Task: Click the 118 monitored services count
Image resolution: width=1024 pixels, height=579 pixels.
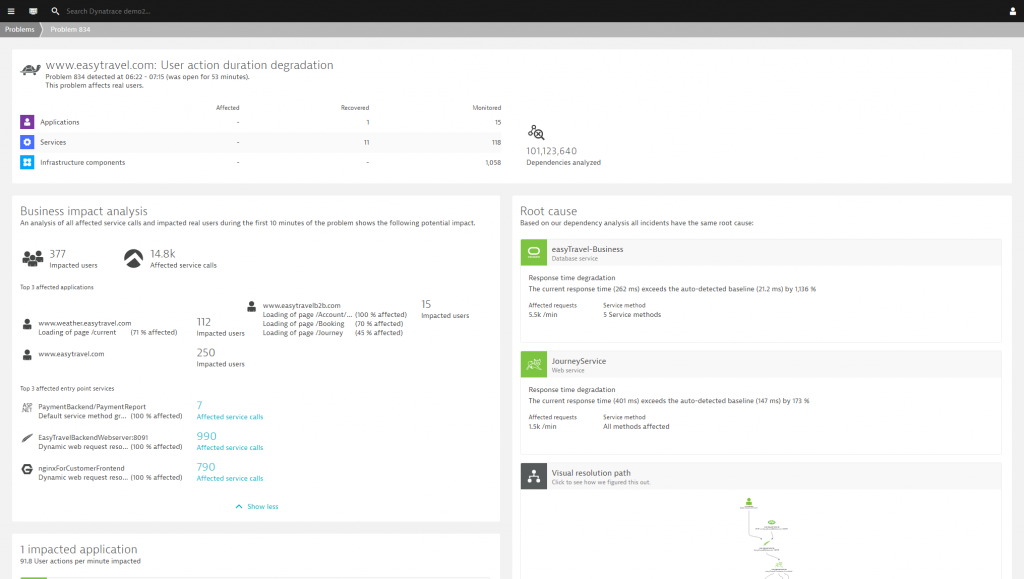Action: 496,142
